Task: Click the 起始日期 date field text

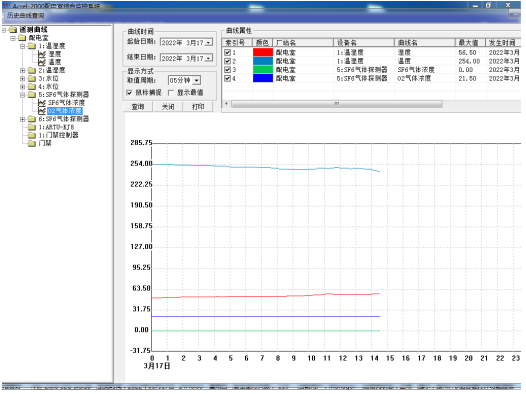Action: pos(183,43)
